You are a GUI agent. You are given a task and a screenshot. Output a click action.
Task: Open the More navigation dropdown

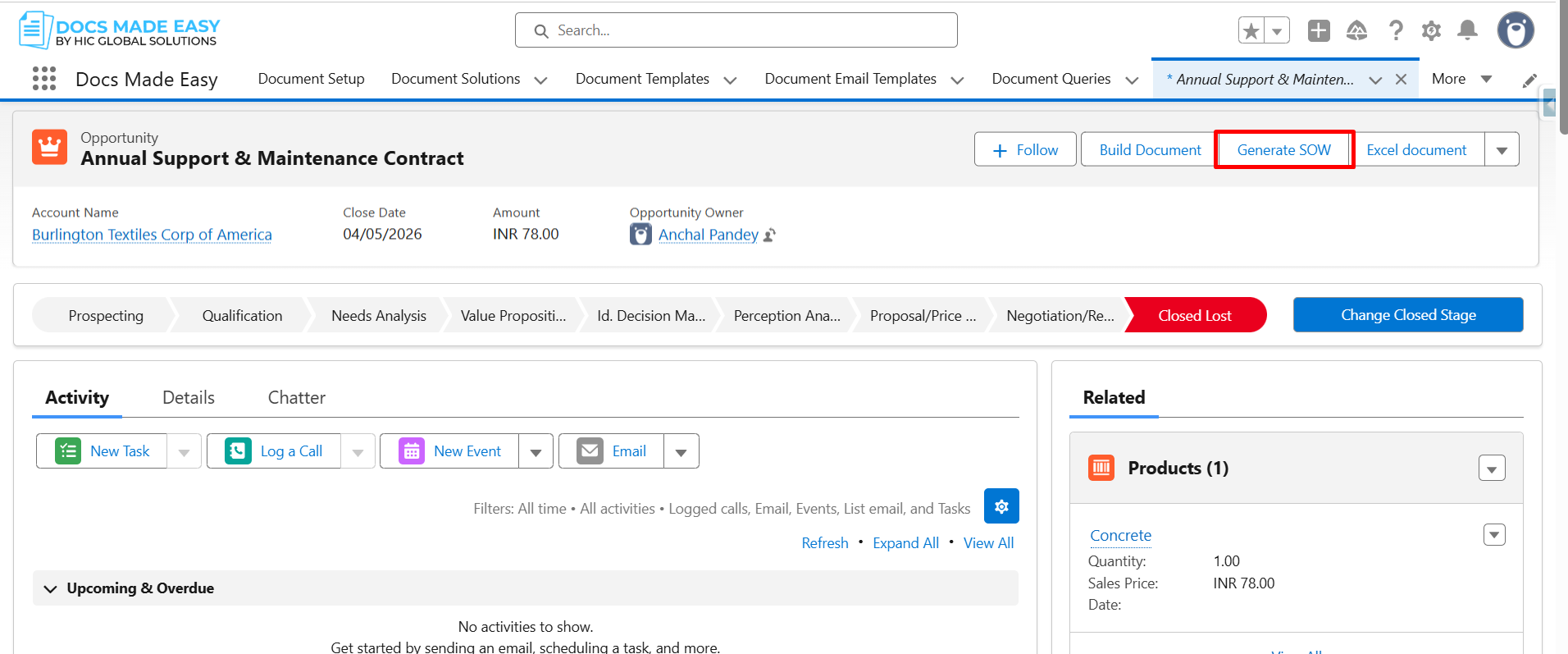pos(1461,79)
